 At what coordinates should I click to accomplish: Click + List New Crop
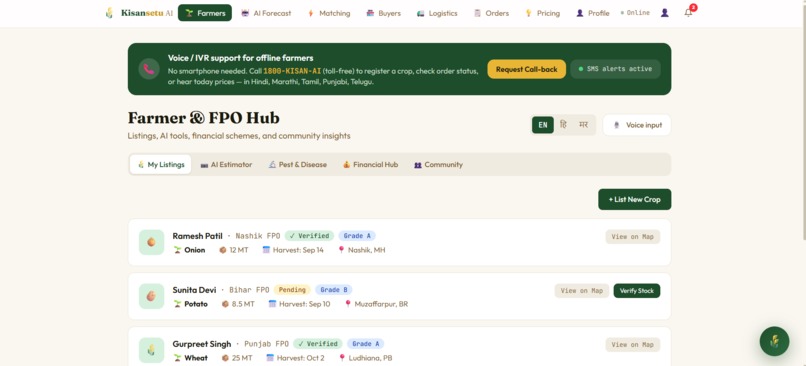point(634,199)
